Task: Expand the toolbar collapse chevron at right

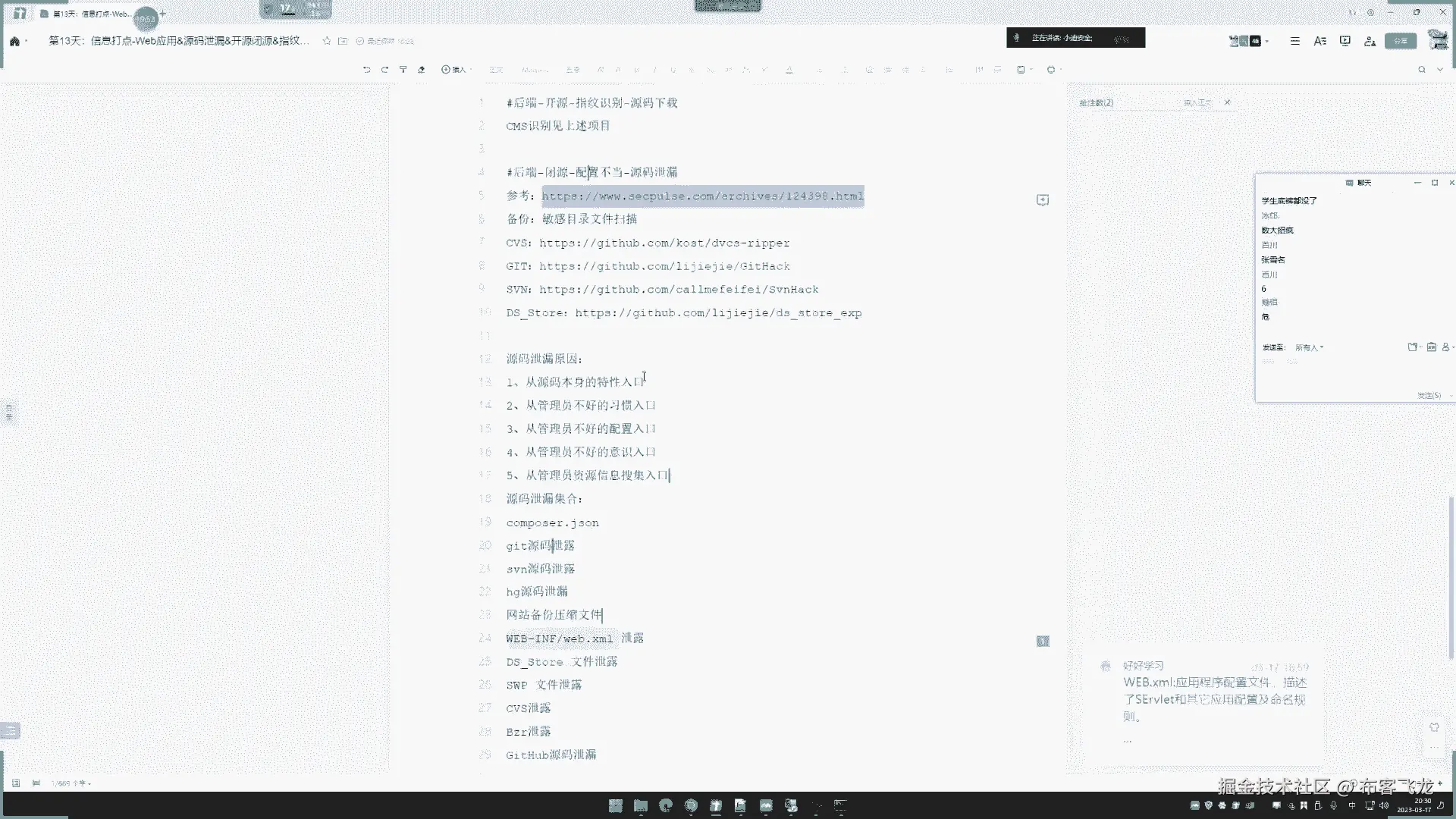Action: 1440,69
